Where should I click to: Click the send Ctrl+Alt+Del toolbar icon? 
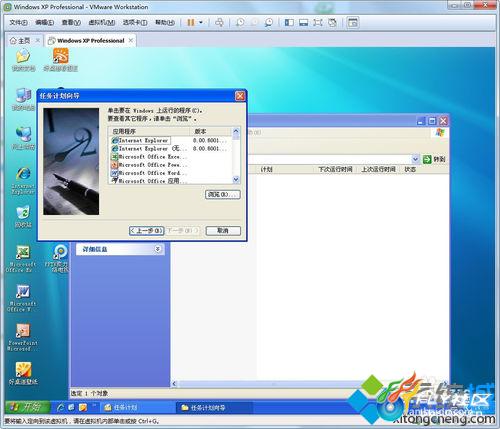(219, 23)
